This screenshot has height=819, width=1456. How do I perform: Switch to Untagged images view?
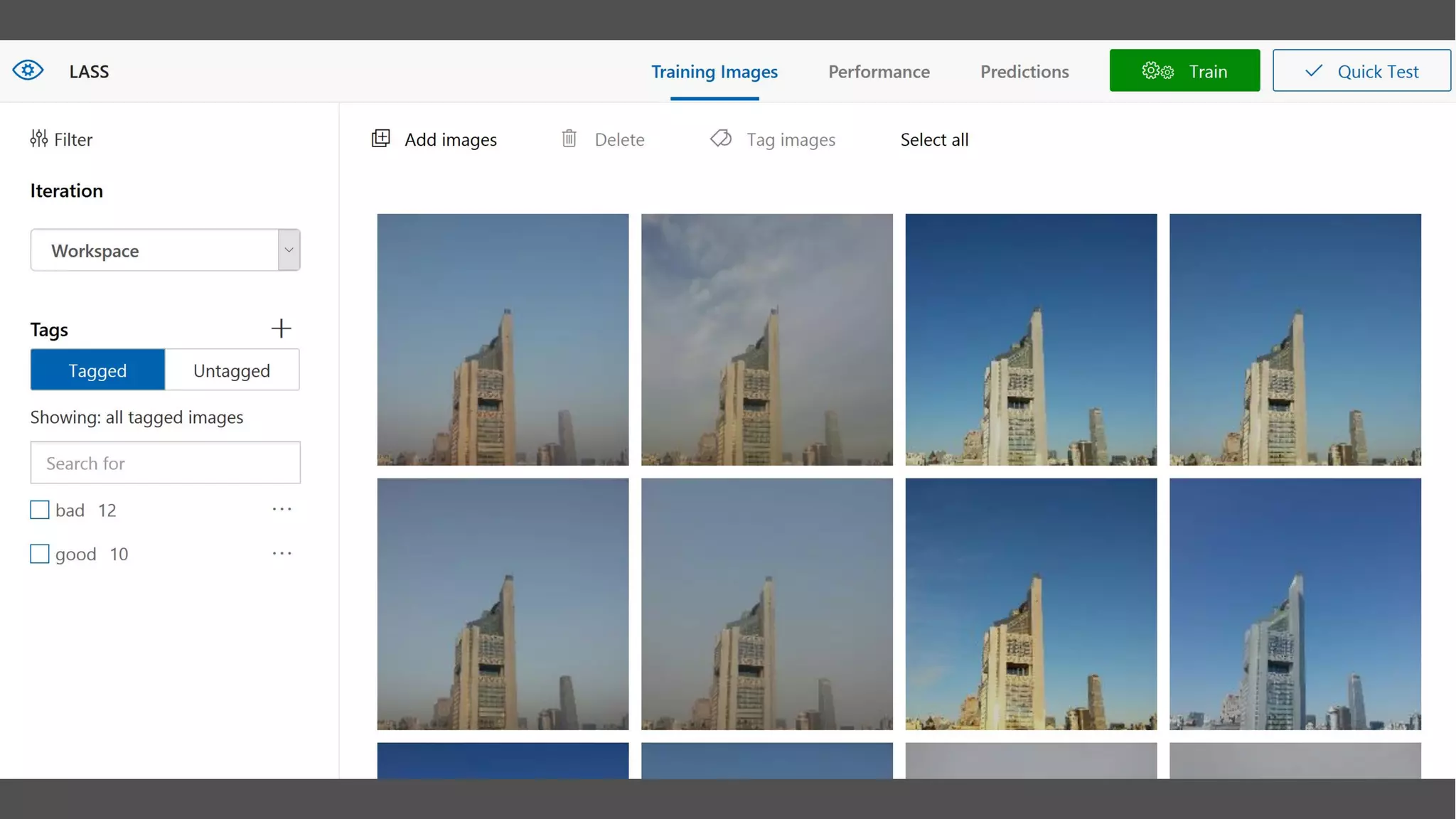tap(232, 370)
